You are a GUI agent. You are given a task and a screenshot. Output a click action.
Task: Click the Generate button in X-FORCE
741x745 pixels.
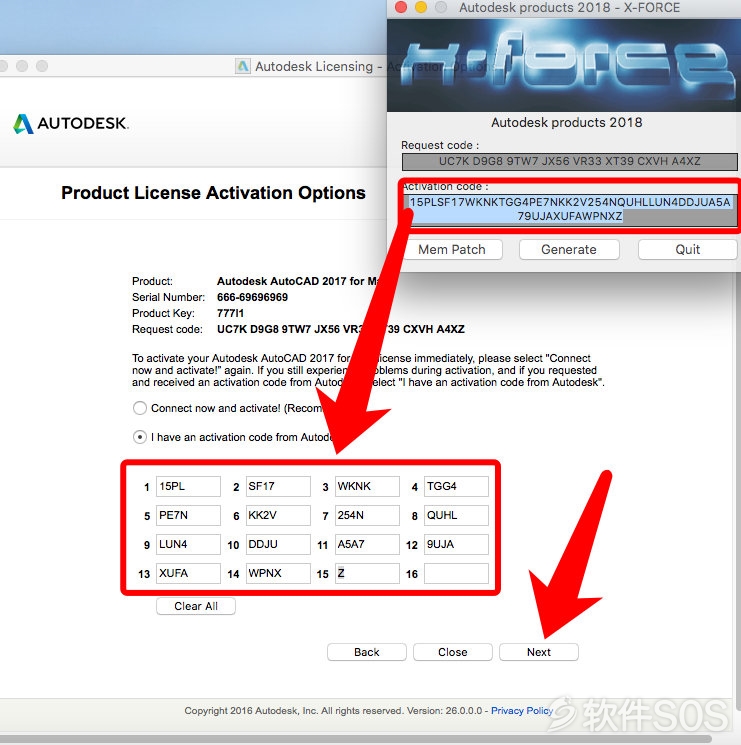[569, 249]
